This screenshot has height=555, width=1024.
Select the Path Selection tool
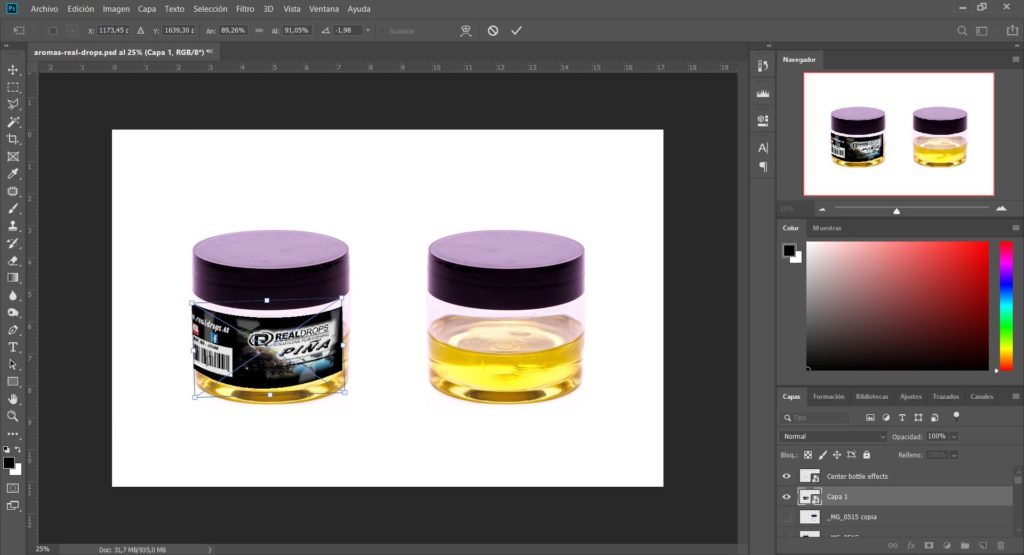pos(12,364)
